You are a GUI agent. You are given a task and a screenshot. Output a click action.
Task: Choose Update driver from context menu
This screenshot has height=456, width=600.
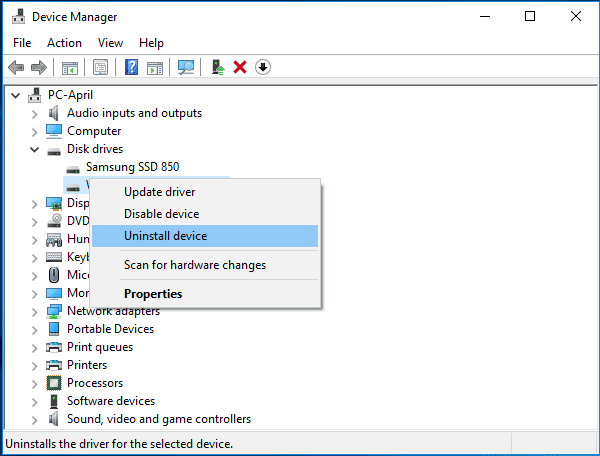205,192
